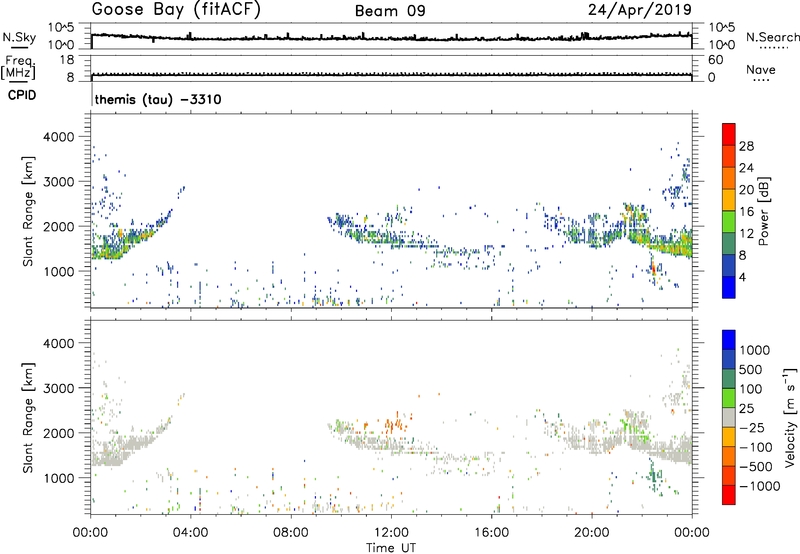This screenshot has height=554, width=800.
Task: Click the date '24/Apr/2019'
Action: tap(640, 10)
